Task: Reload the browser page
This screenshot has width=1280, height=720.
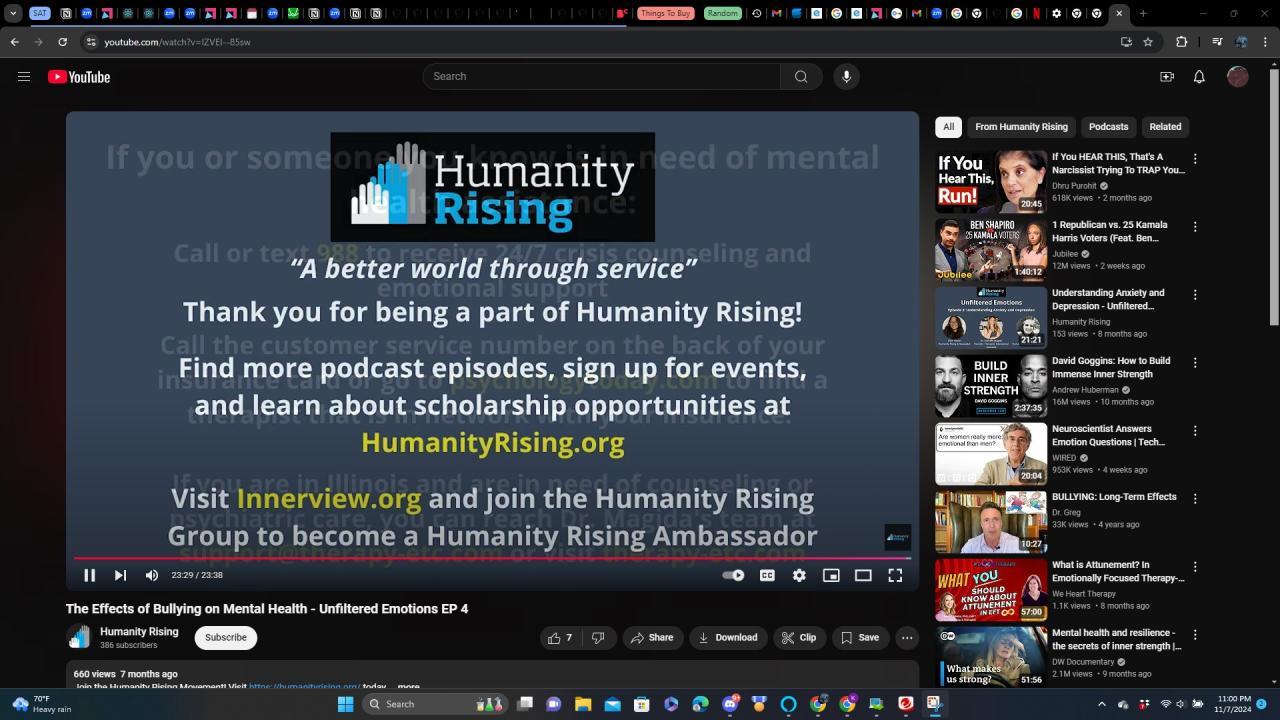Action: (62, 42)
